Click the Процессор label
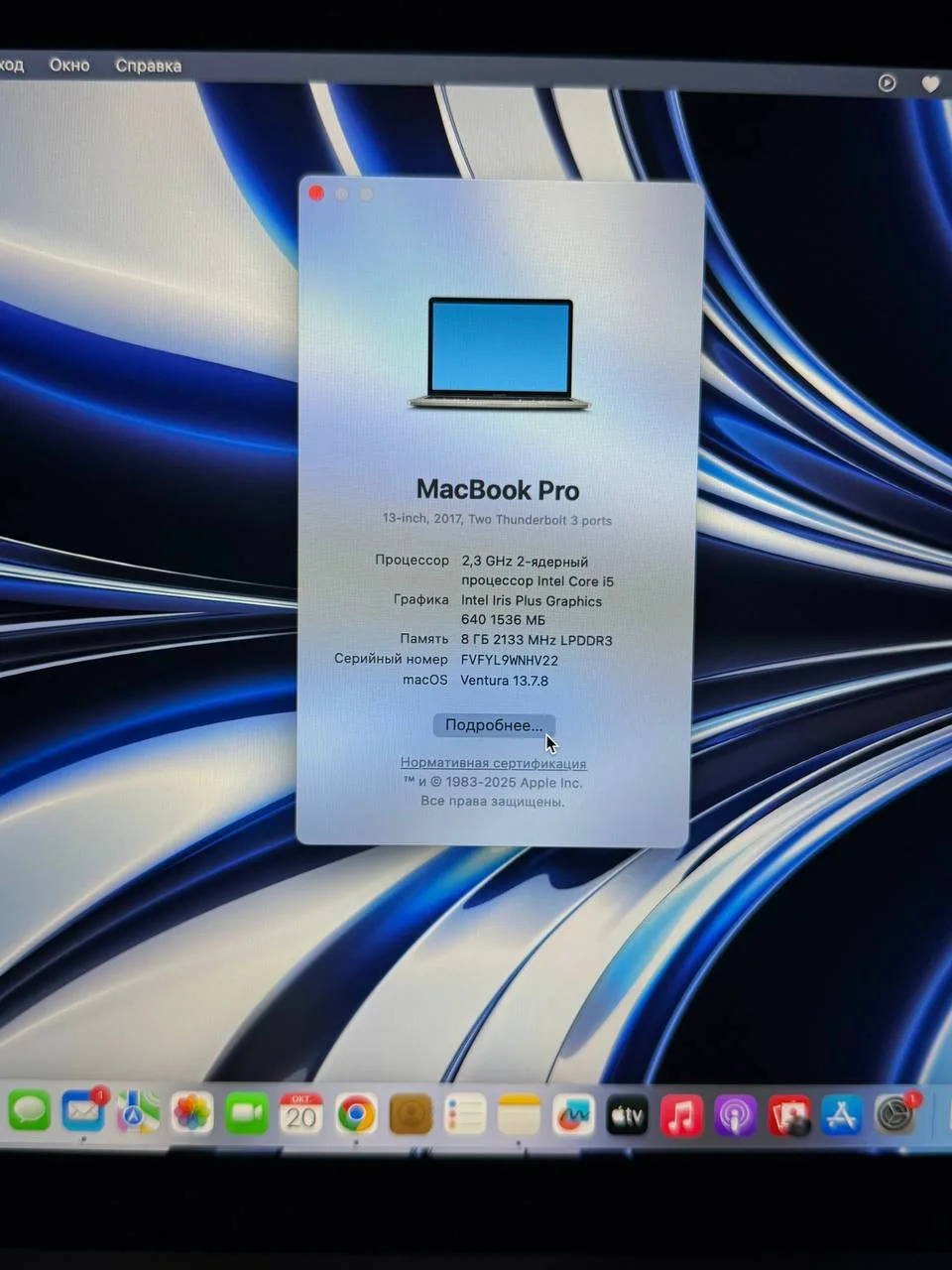Viewport: 952px width, 1270px height. coord(412,560)
